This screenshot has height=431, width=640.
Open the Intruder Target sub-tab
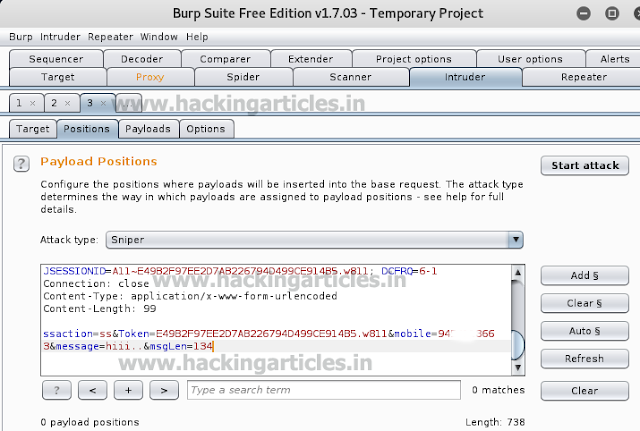click(33, 129)
